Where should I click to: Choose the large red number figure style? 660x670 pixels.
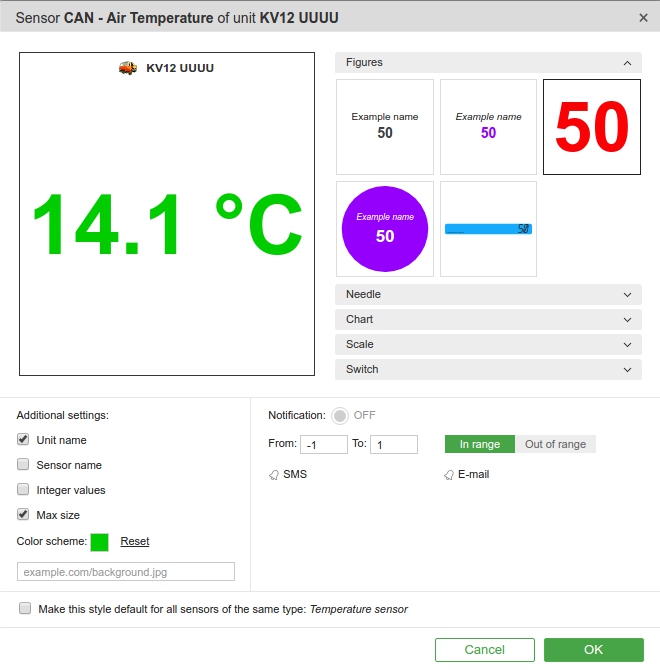tap(591, 127)
